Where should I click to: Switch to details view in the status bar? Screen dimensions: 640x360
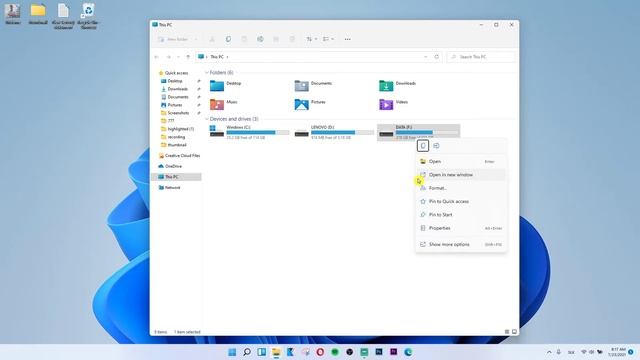(507, 332)
